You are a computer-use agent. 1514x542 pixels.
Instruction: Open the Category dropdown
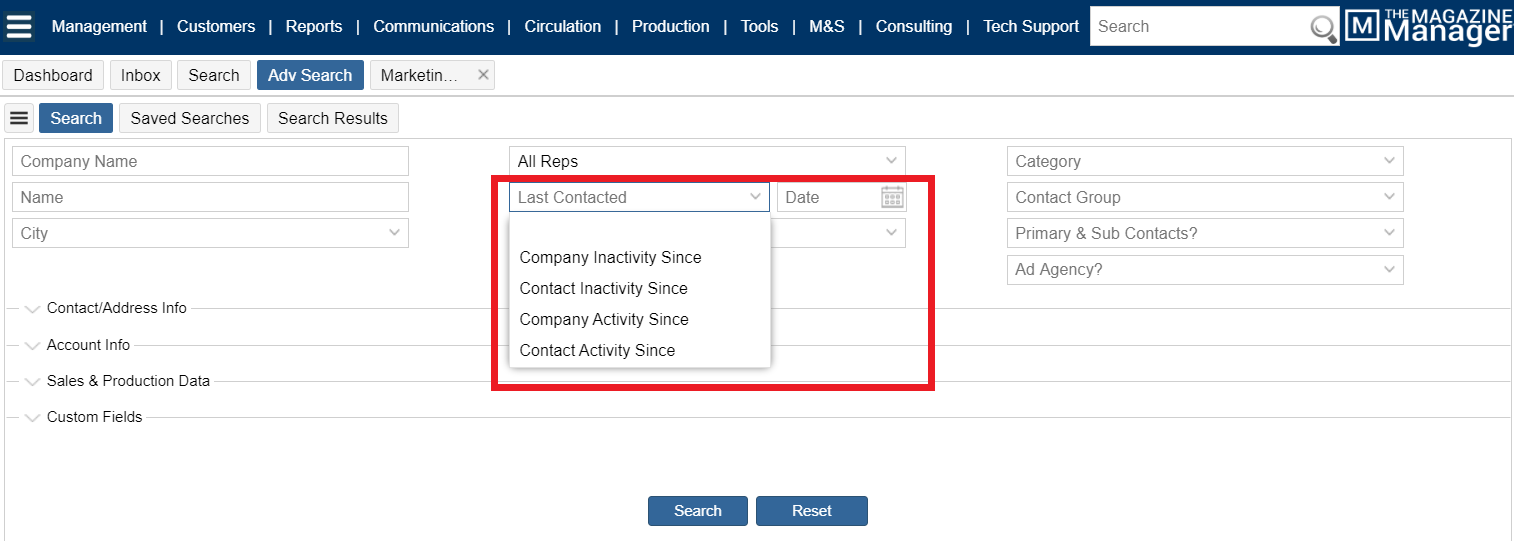point(1204,161)
